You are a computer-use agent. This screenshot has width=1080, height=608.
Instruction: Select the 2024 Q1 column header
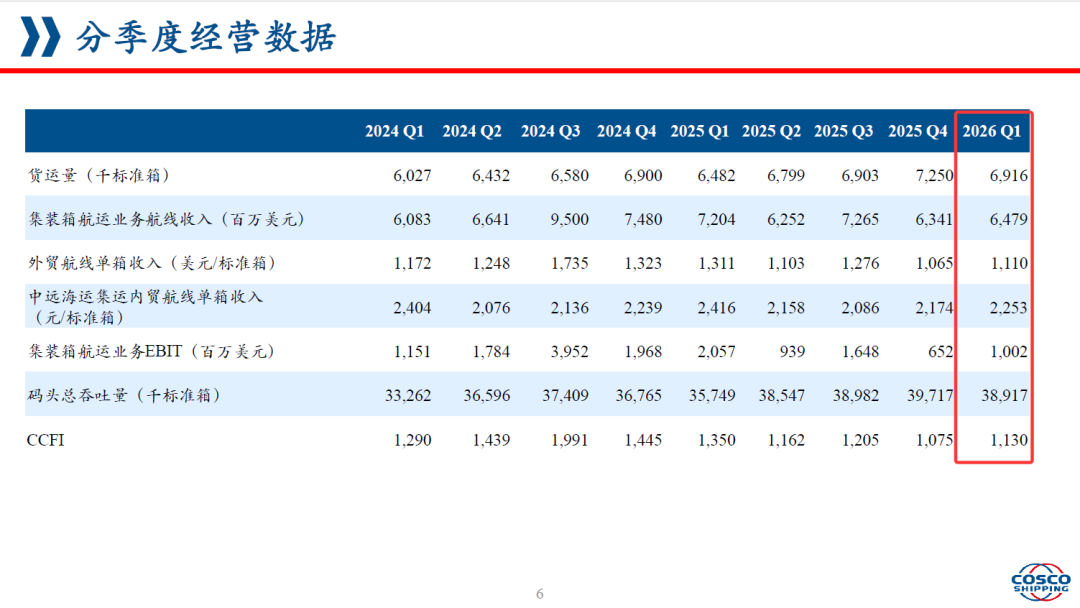pos(394,131)
